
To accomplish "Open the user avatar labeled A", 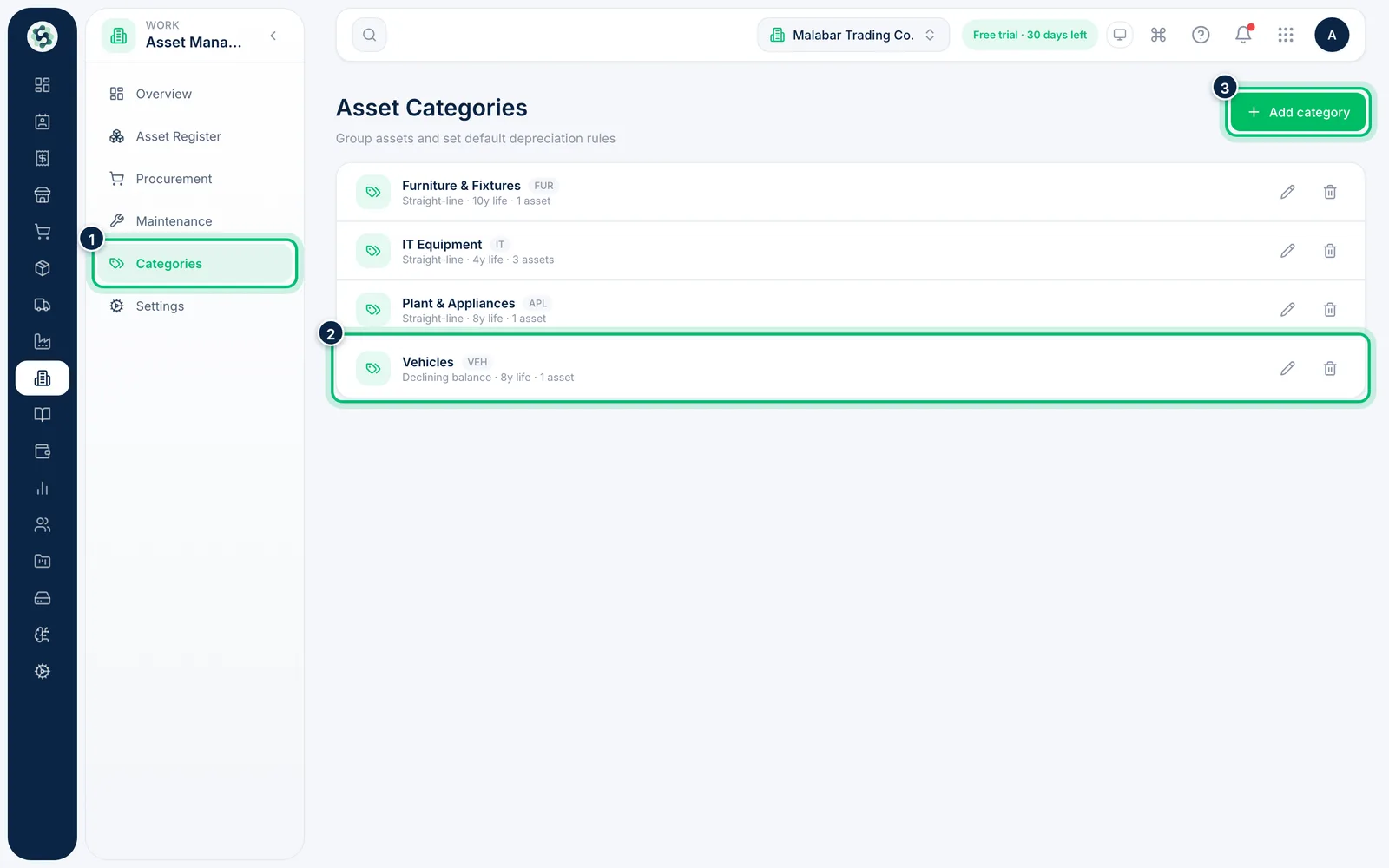I will [x=1332, y=35].
